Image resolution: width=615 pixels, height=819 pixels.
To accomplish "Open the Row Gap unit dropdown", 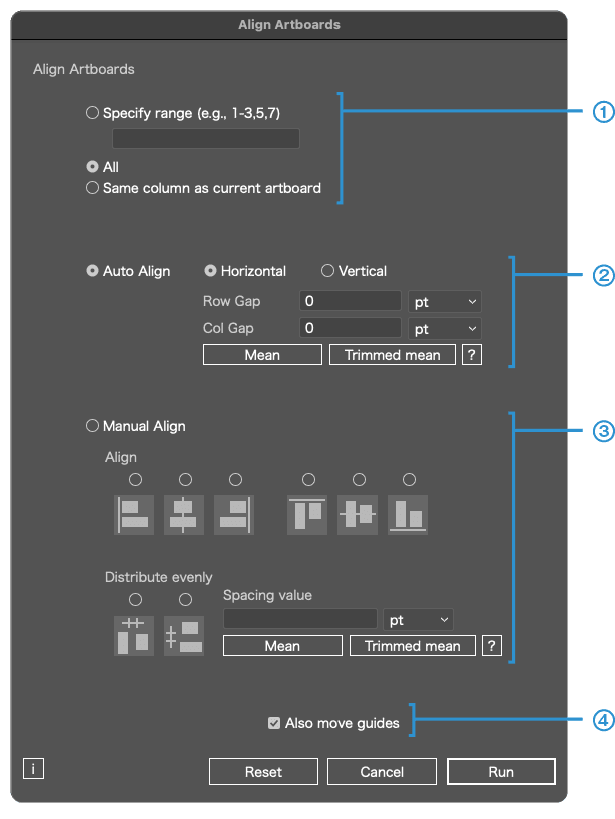I will pyautogui.click(x=445, y=301).
